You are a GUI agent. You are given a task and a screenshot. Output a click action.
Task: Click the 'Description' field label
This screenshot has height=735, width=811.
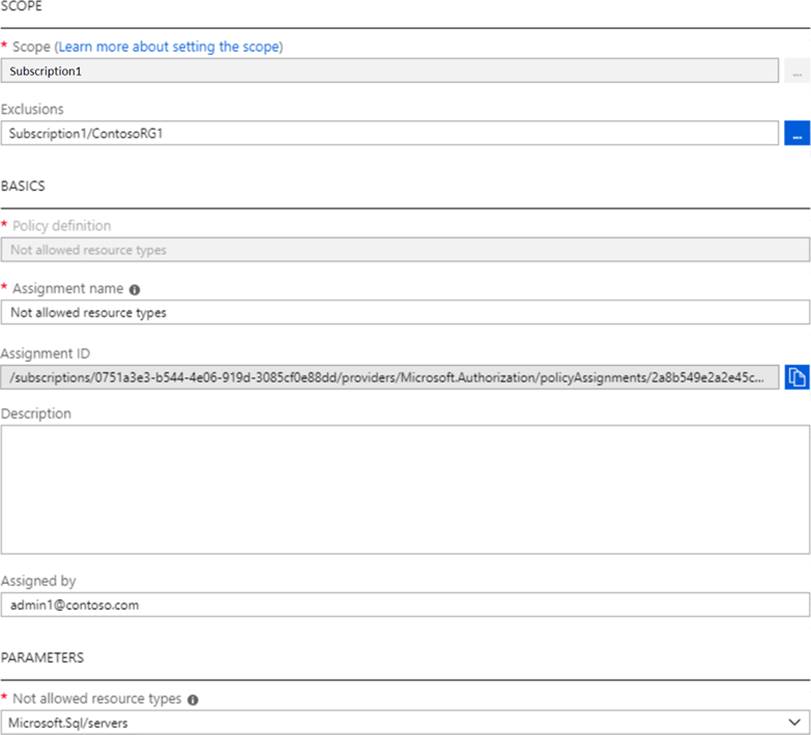click(36, 413)
